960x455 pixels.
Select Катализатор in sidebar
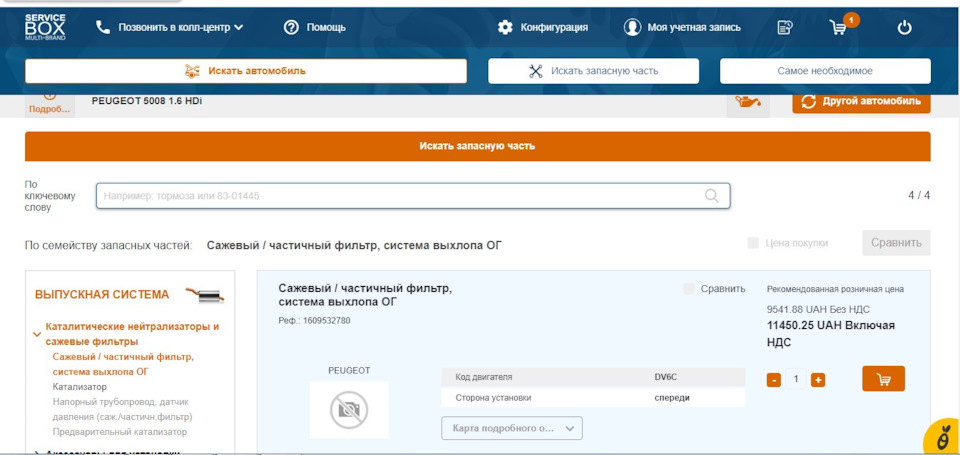pos(80,387)
